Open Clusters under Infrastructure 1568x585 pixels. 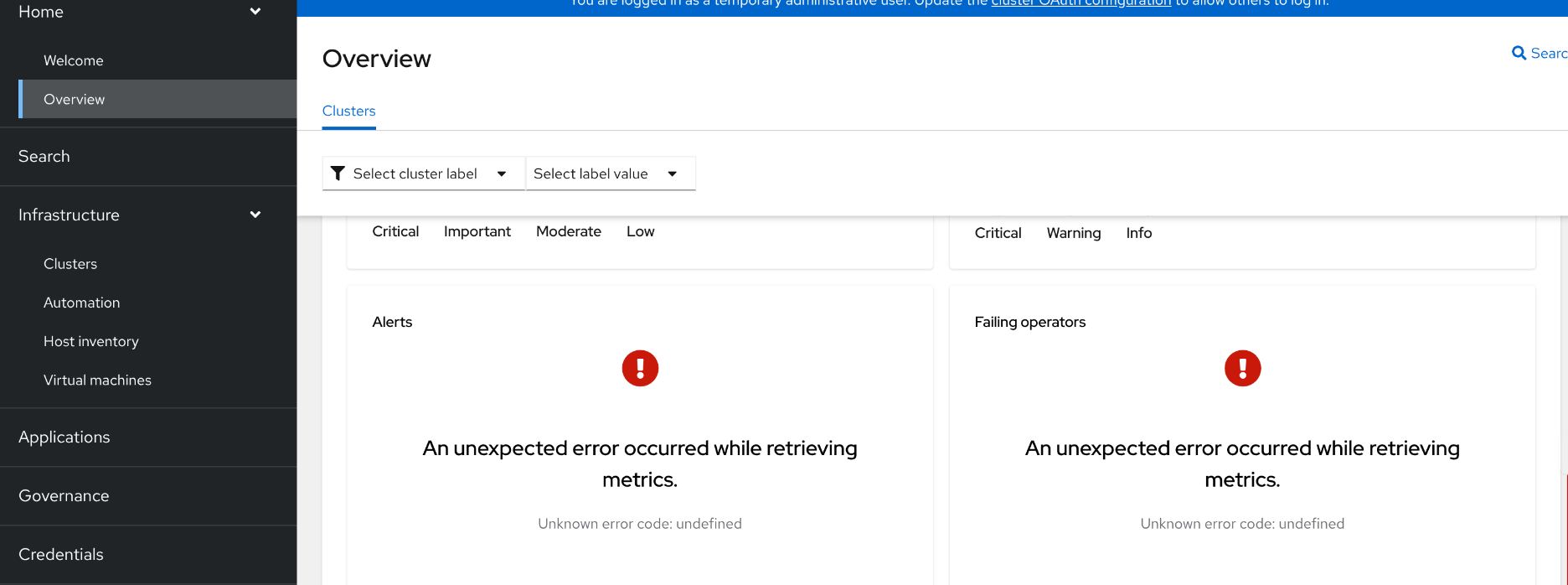pyautogui.click(x=70, y=264)
